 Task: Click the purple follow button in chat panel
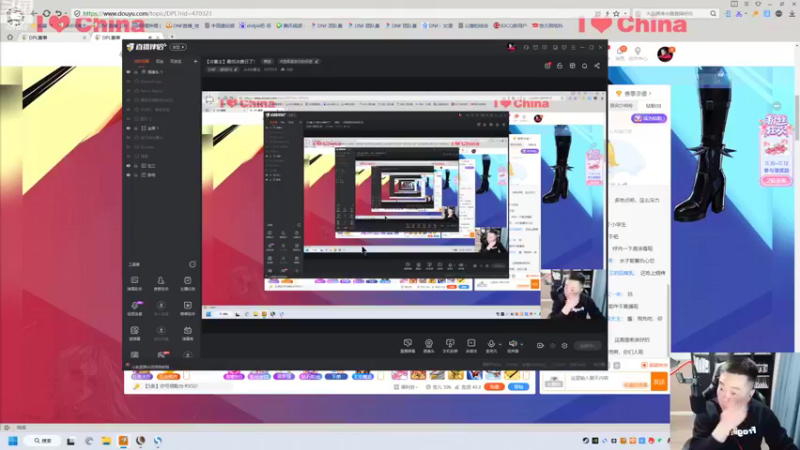(x=649, y=118)
